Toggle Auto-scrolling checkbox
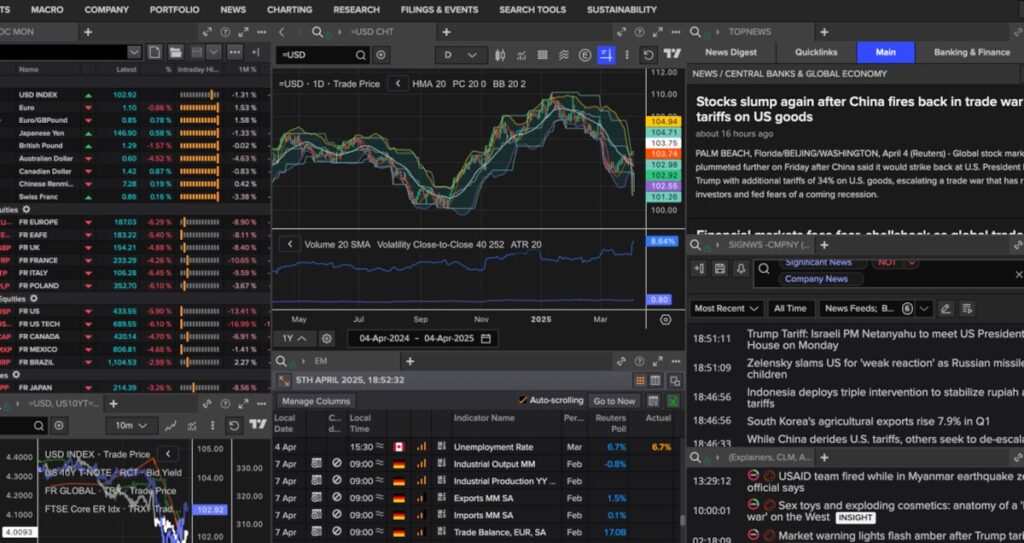This screenshot has height=543, width=1024. (x=522, y=400)
